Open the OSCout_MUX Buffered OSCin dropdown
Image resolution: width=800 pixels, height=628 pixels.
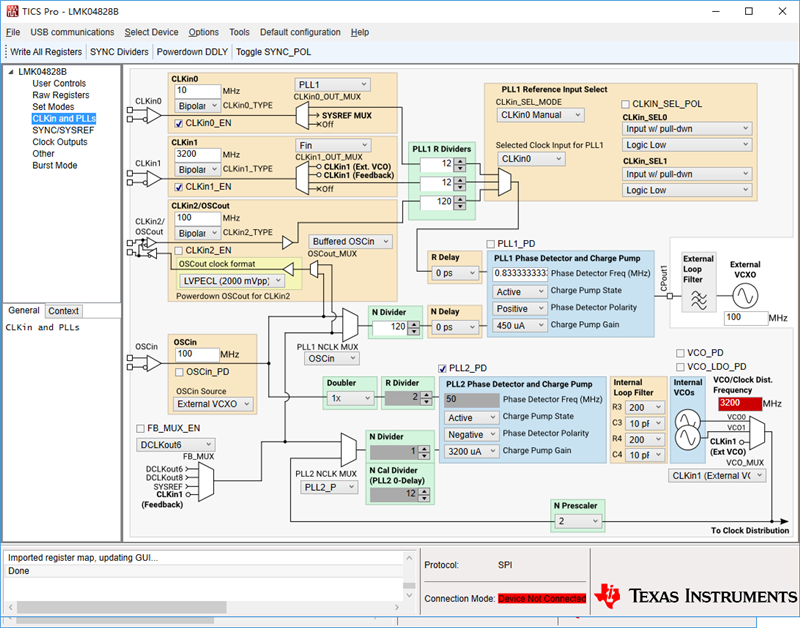[x=351, y=241]
